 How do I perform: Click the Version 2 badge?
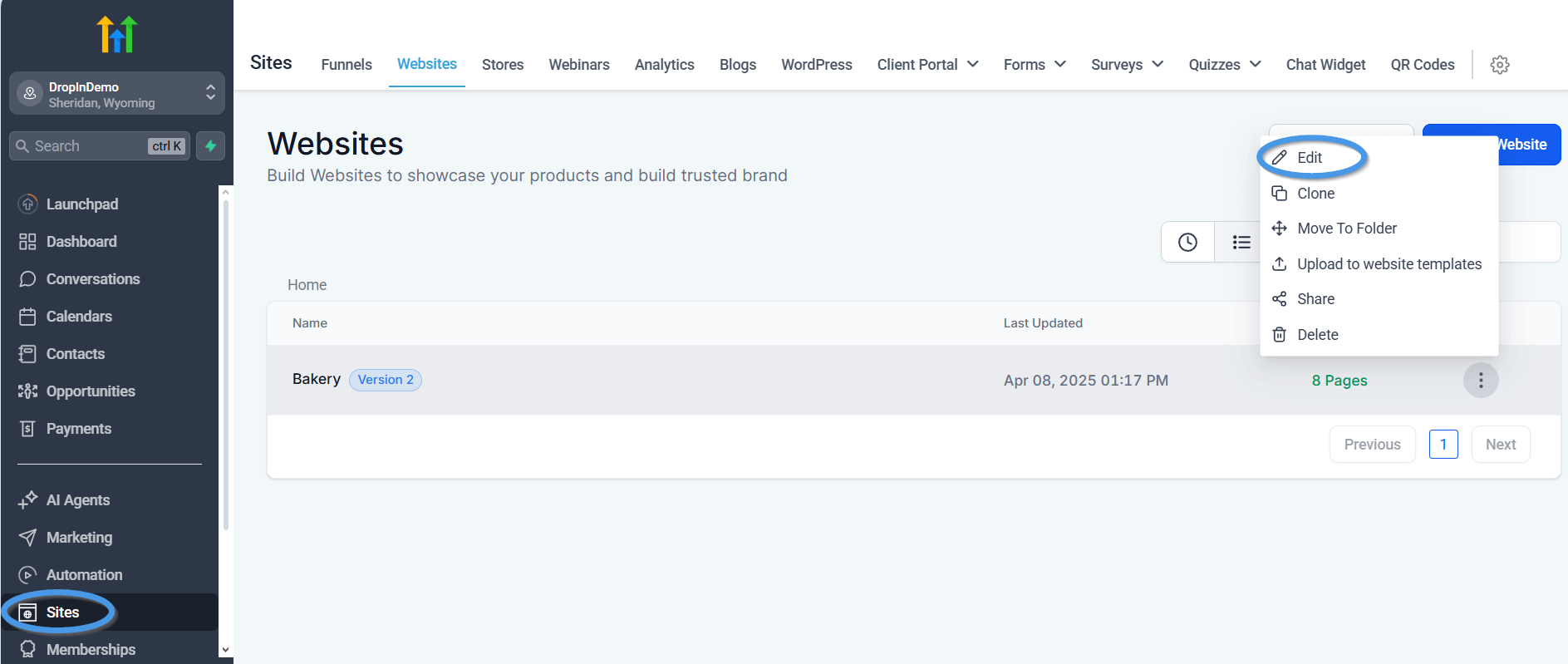tap(386, 380)
